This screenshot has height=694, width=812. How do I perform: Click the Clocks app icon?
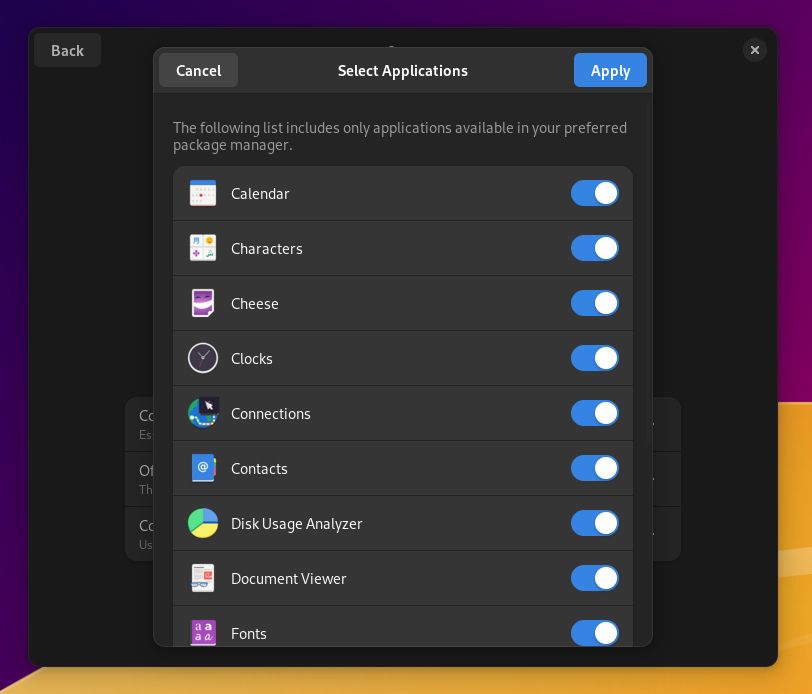[x=203, y=358]
